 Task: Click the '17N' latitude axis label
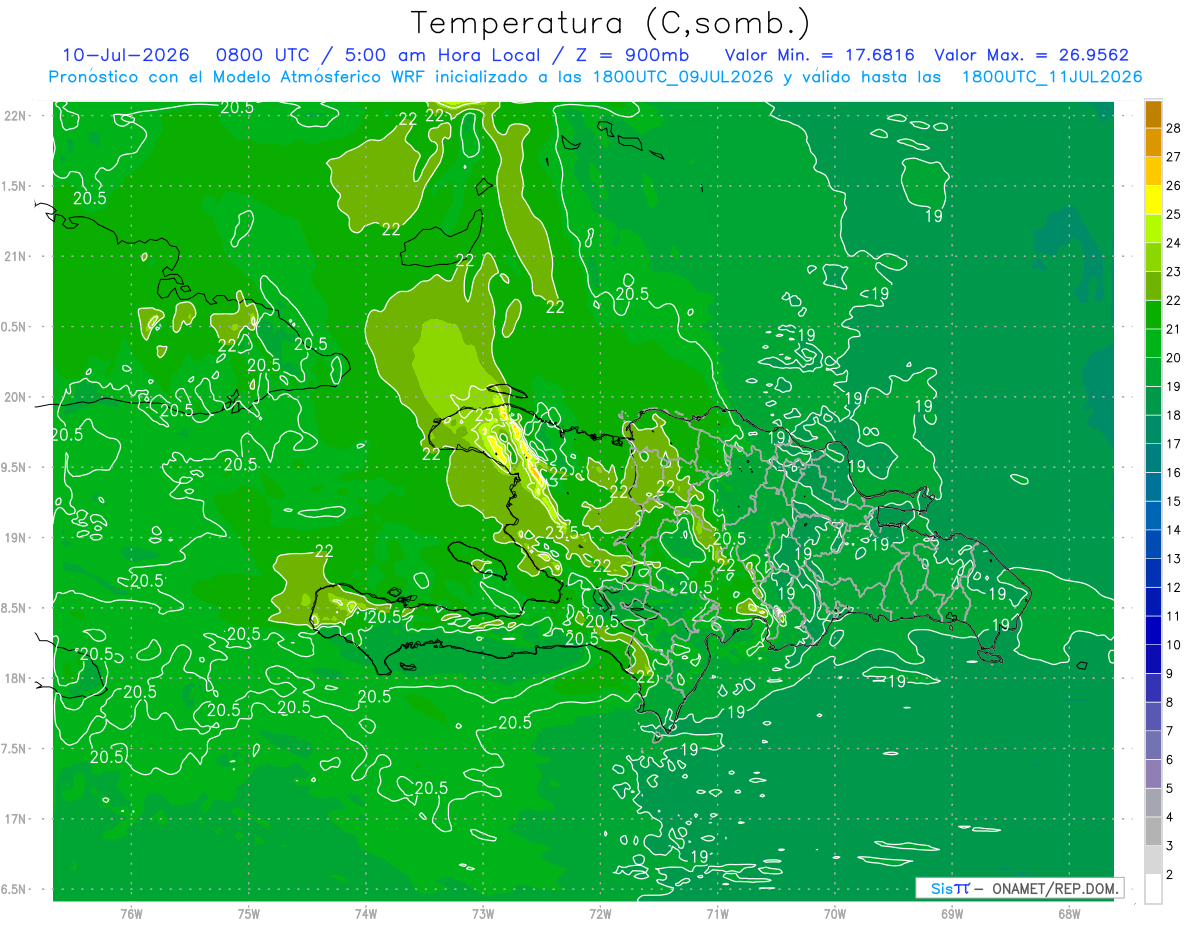[16, 819]
